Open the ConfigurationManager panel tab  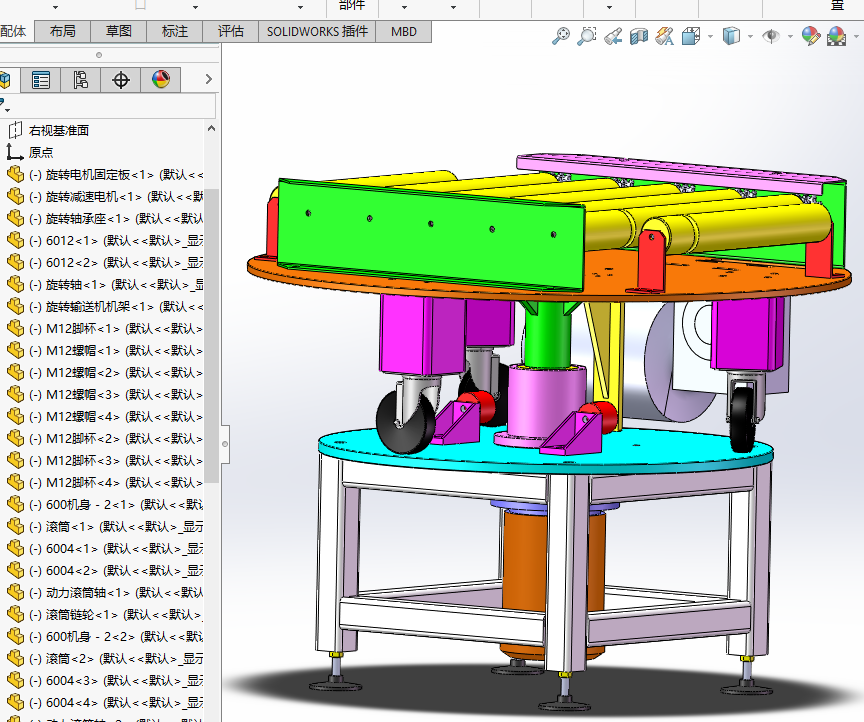click(81, 80)
